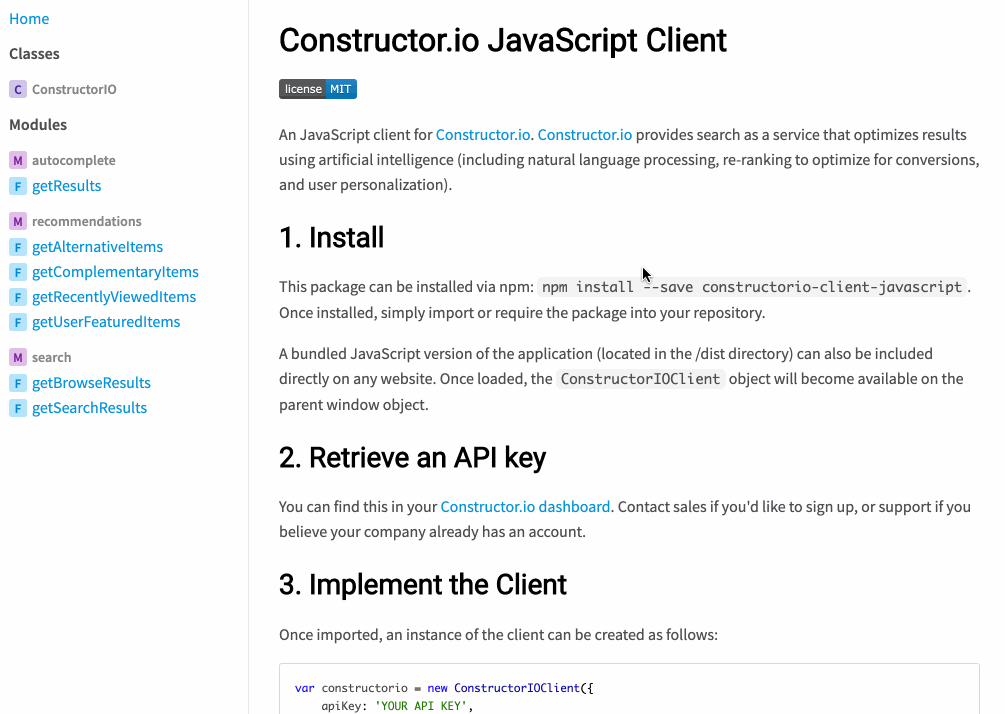Click the '3. Implement the Client' heading
1005x714 pixels.
422,585
